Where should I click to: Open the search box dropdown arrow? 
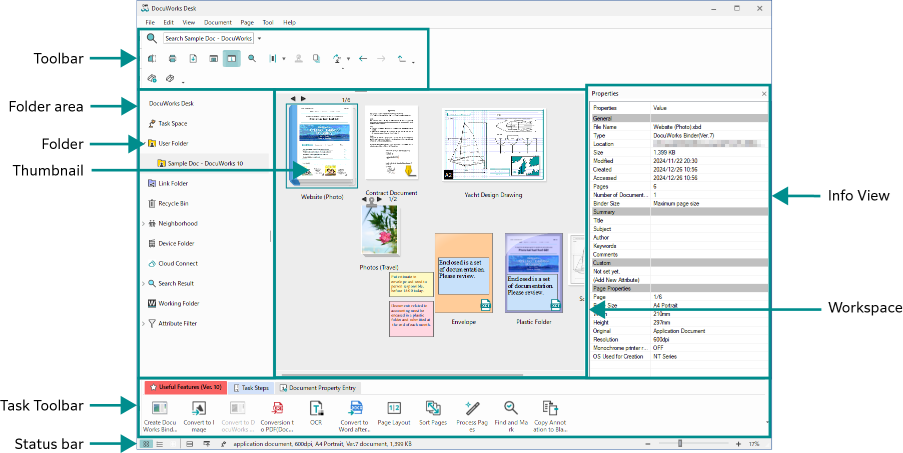[x=259, y=38]
